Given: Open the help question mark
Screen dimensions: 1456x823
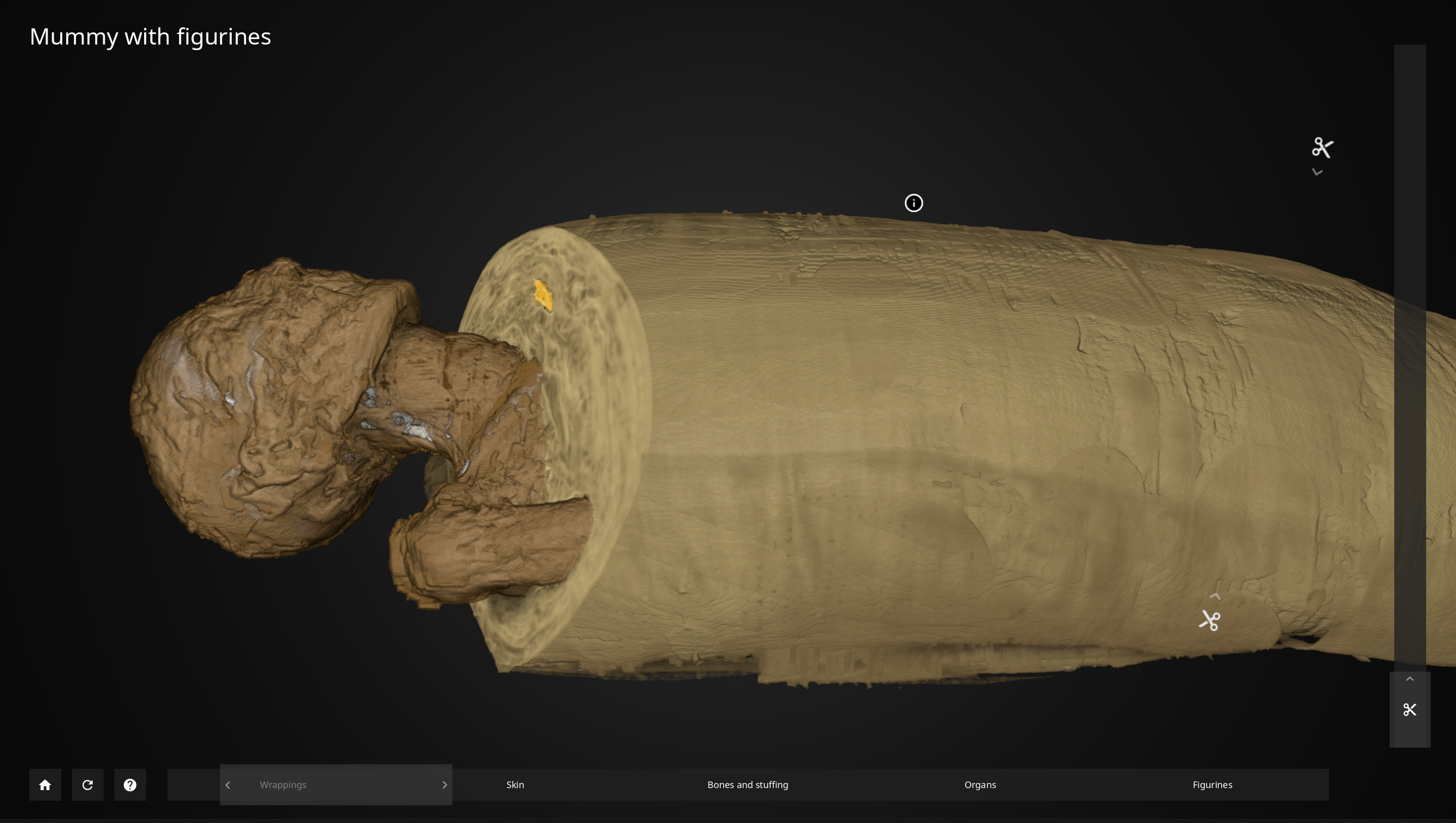Looking at the screenshot, I should [x=130, y=785].
